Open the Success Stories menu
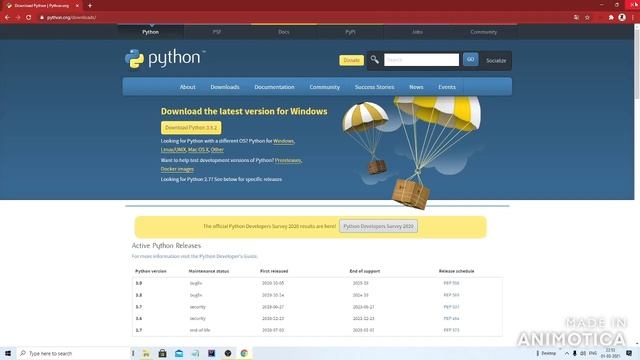Viewport: 640px width, 360px height. click(x=374, y=87)
